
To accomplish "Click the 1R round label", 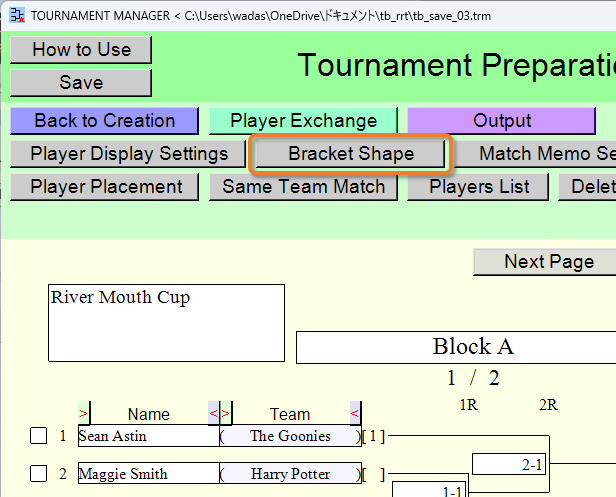I will coord(469,405).
